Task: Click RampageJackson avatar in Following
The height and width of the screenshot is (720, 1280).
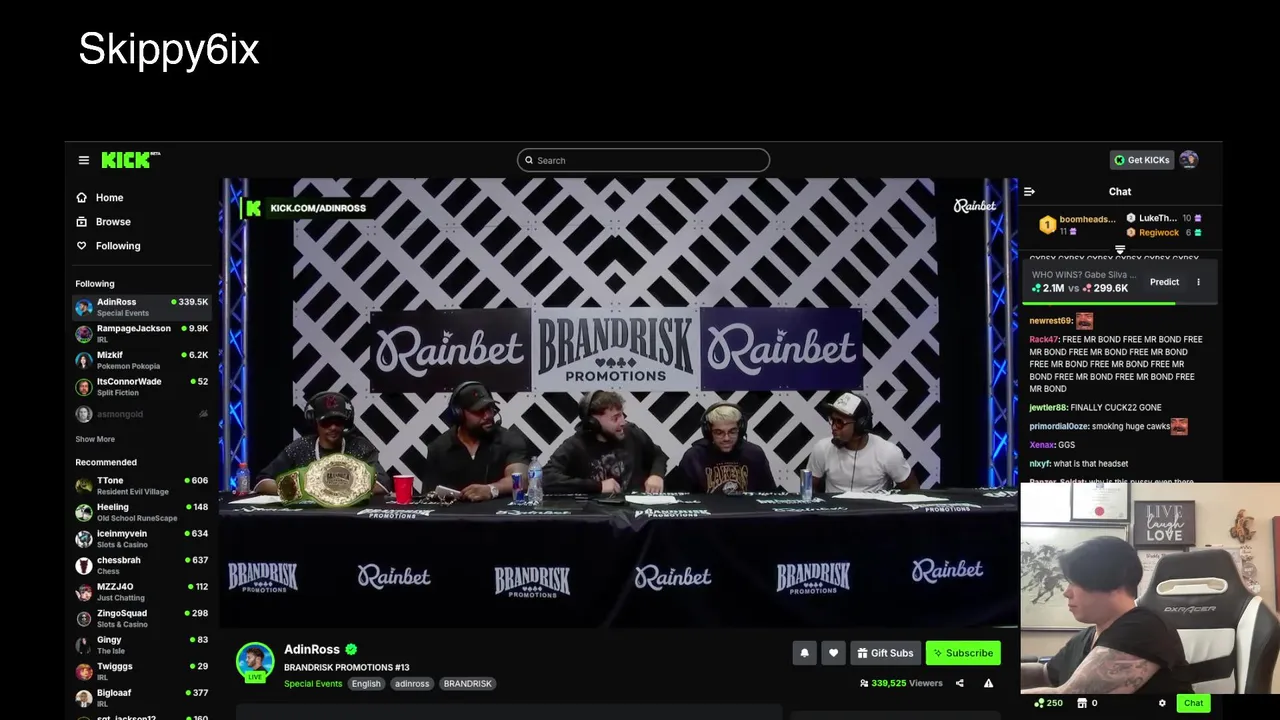Action: pos(84,334)
